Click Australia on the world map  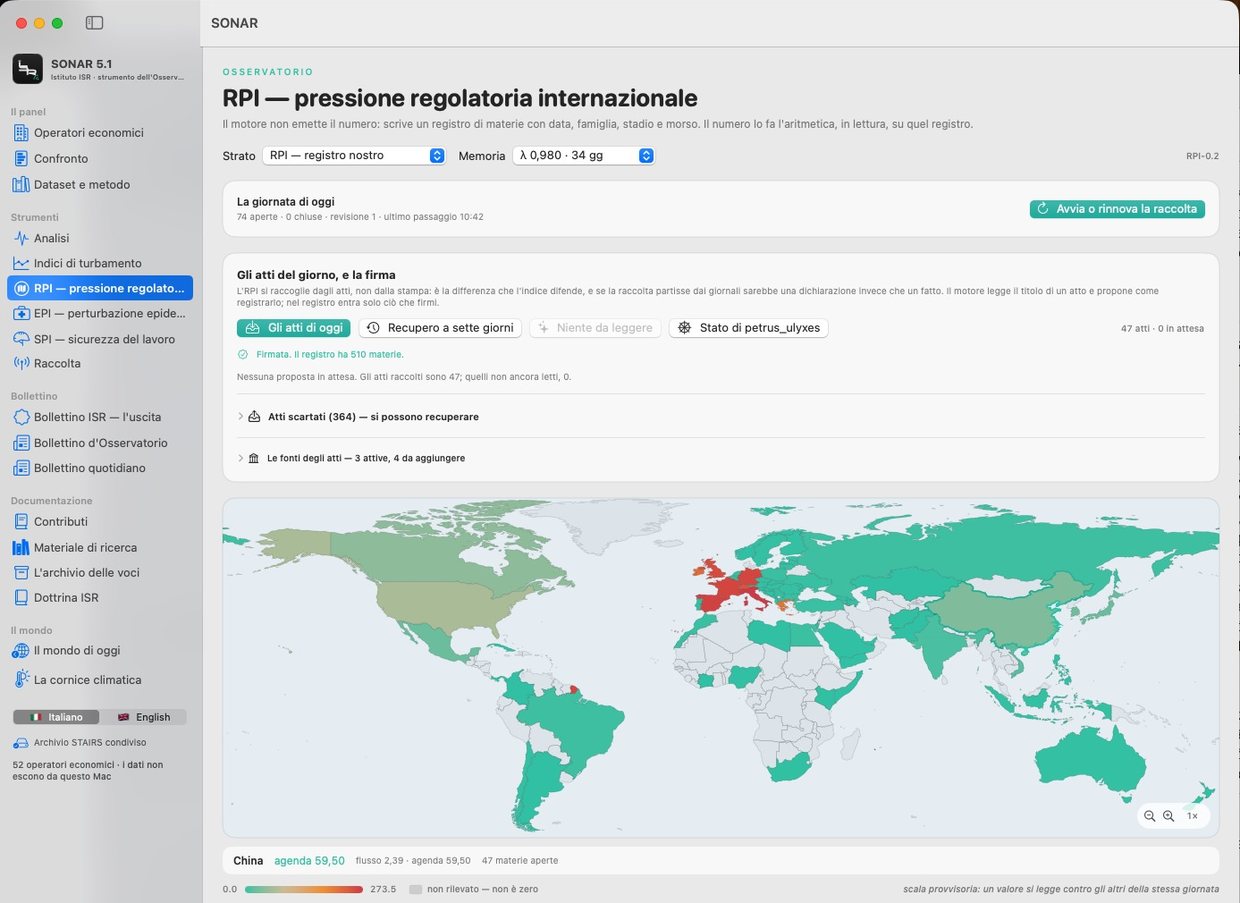coord(1093,762)
